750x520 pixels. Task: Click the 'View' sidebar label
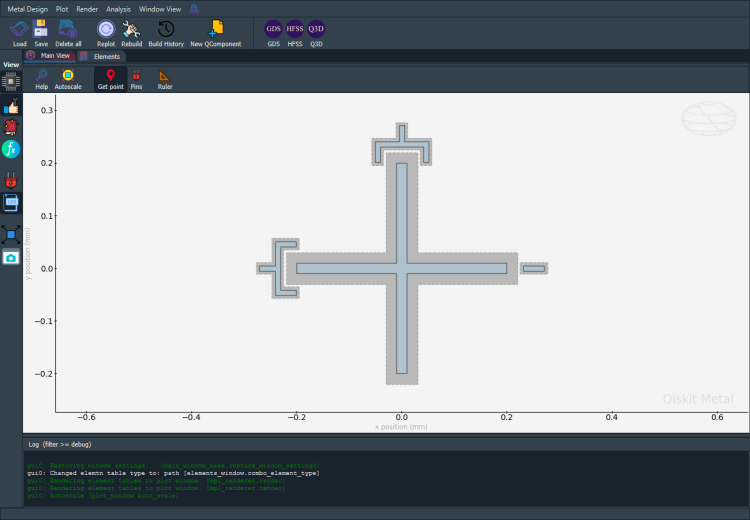coord(11,65)
